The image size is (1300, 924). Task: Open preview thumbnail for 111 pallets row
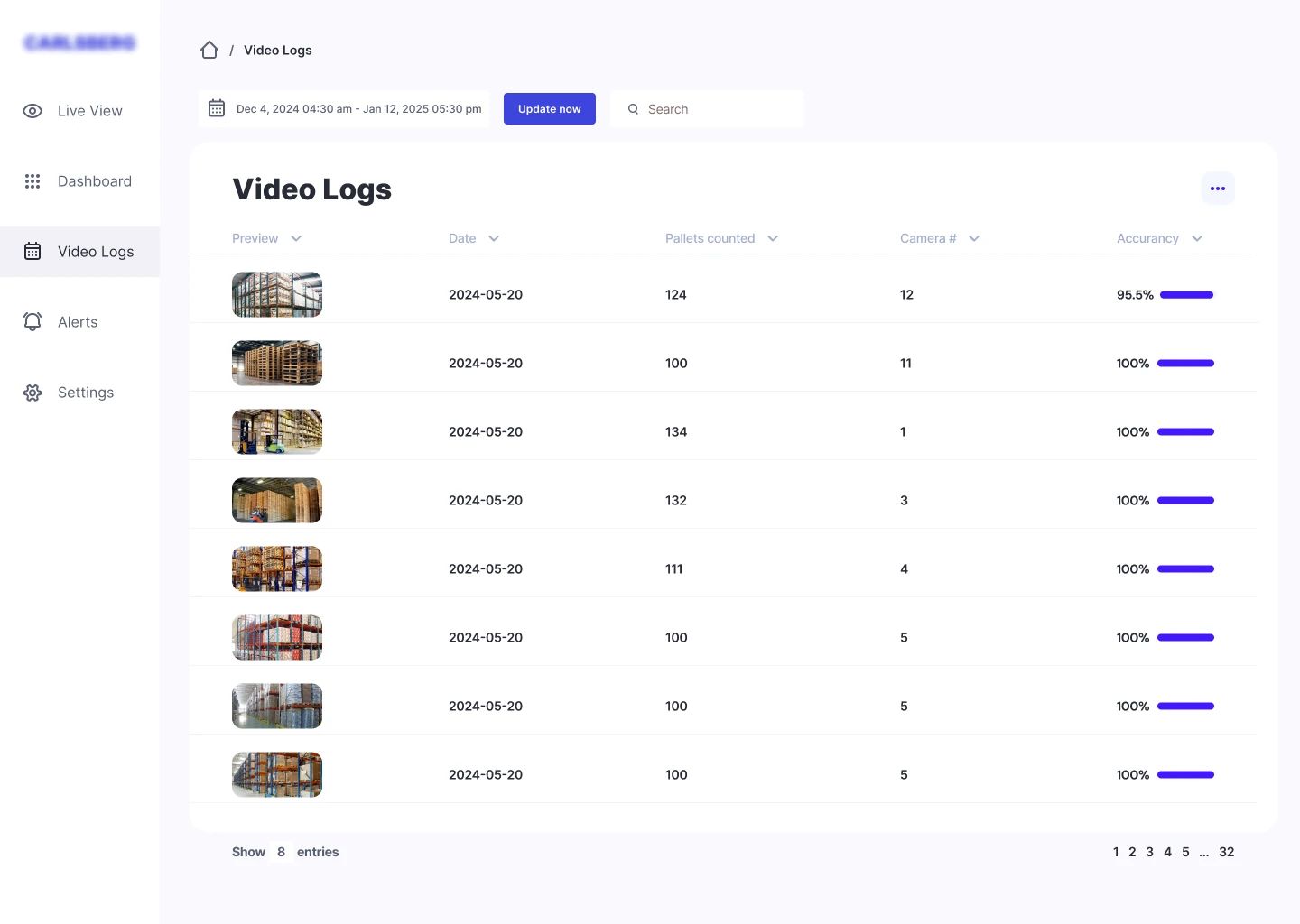click(x=277, y=569)
